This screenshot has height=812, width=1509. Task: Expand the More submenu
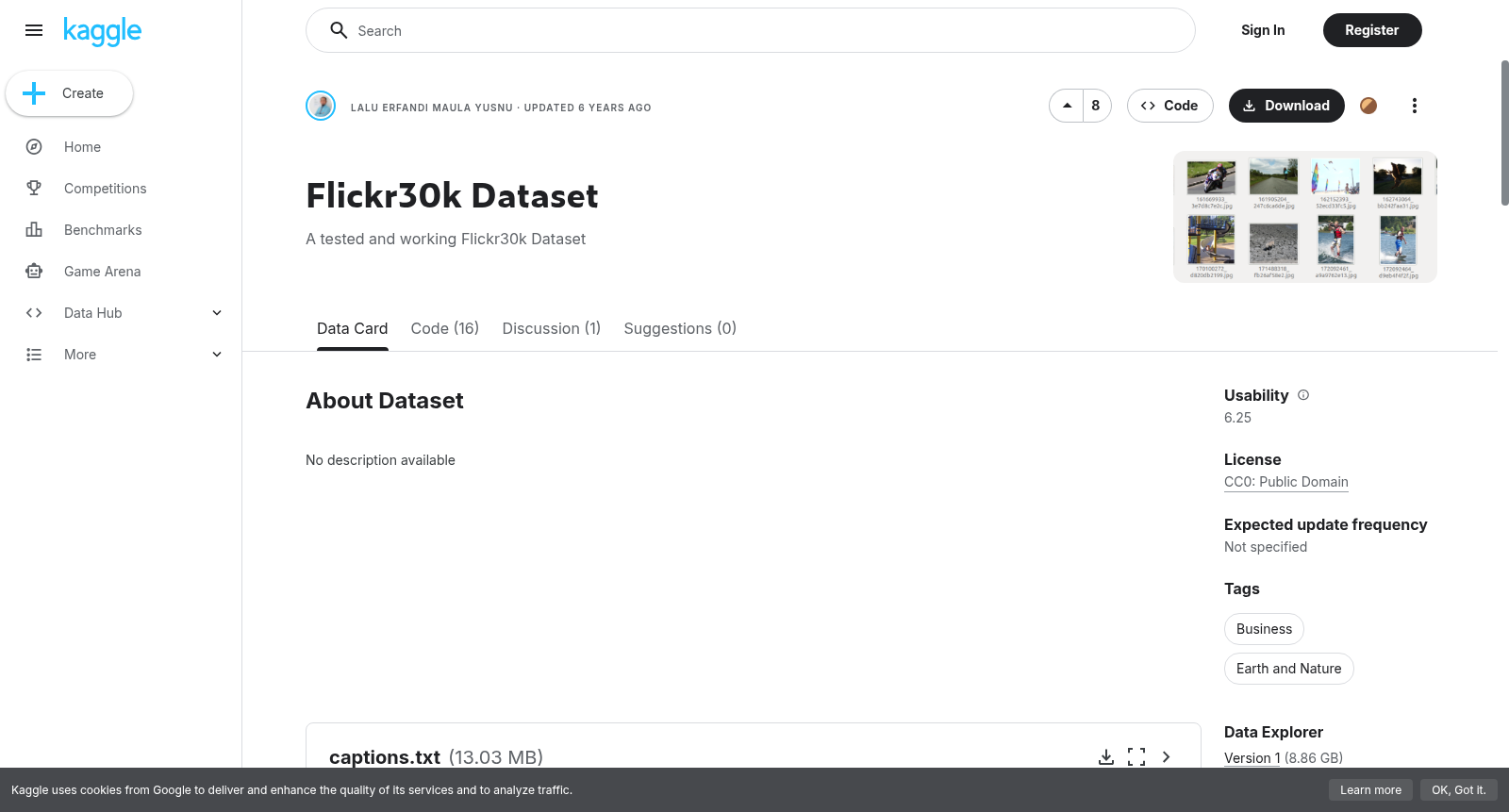click(x=217, y=355)
